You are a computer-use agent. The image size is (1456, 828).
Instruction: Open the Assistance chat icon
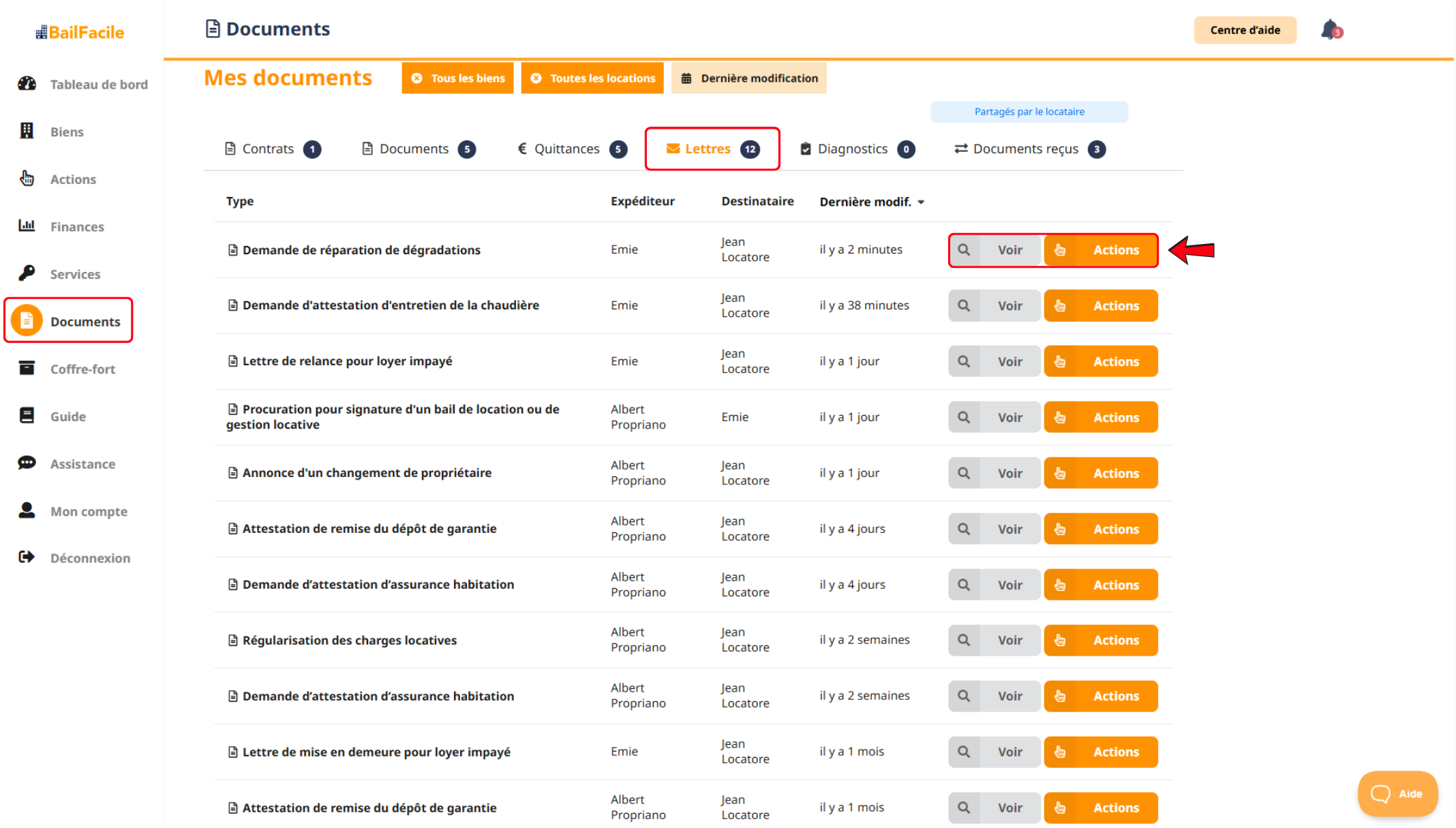[27, 463]
